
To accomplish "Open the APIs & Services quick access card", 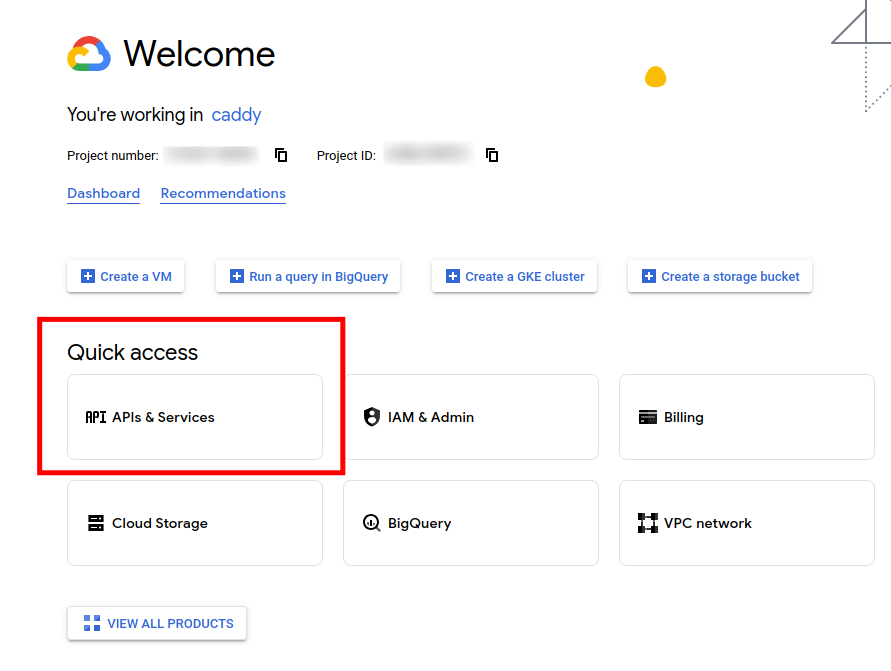I will [x=195, y=417].
